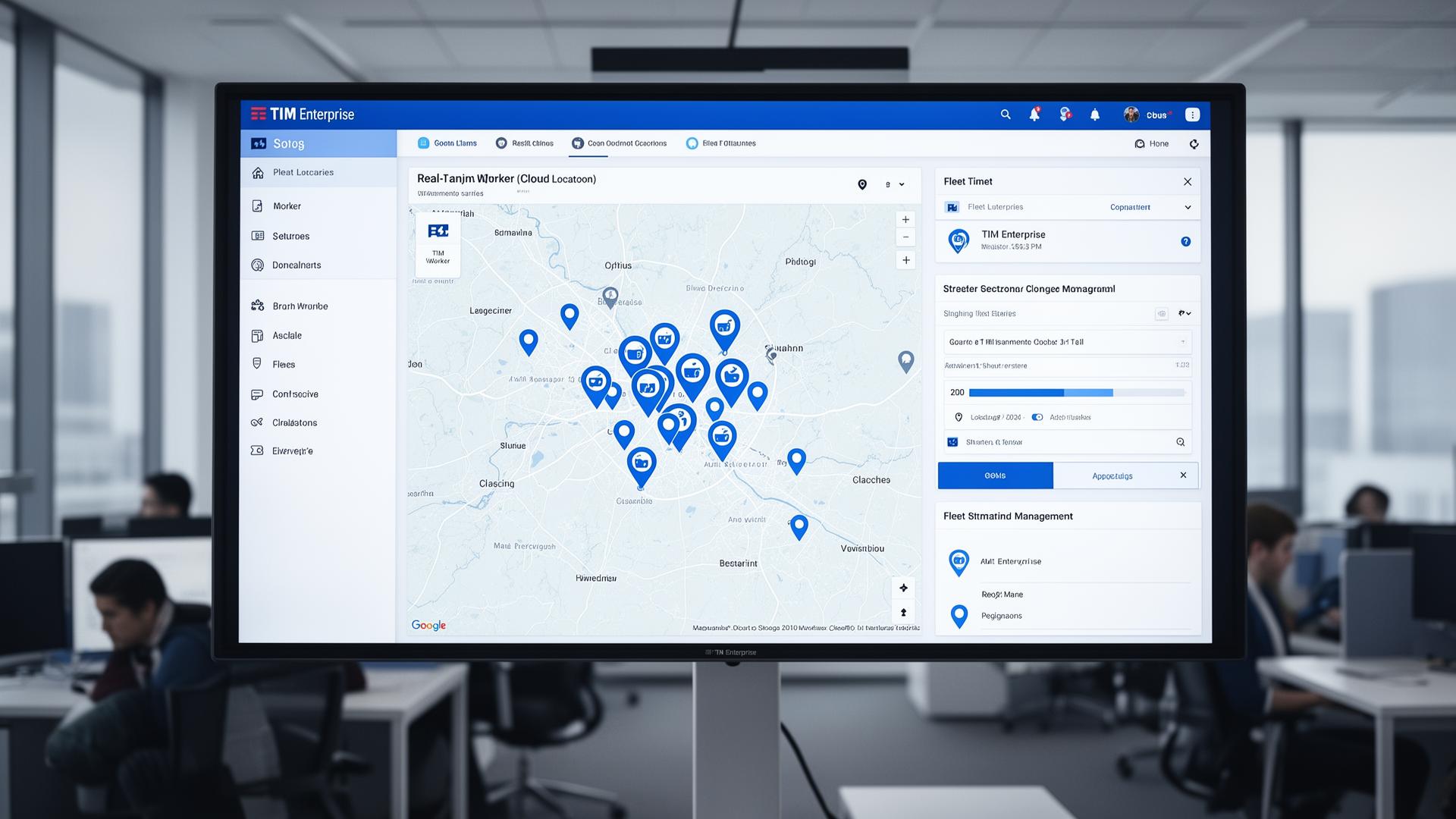Image resolution: width=1456 pixels, height=819 pixels.
Task: Switch to the Blea Fottaunes tab
Action: pyautogui.click(x=721, y=143)
